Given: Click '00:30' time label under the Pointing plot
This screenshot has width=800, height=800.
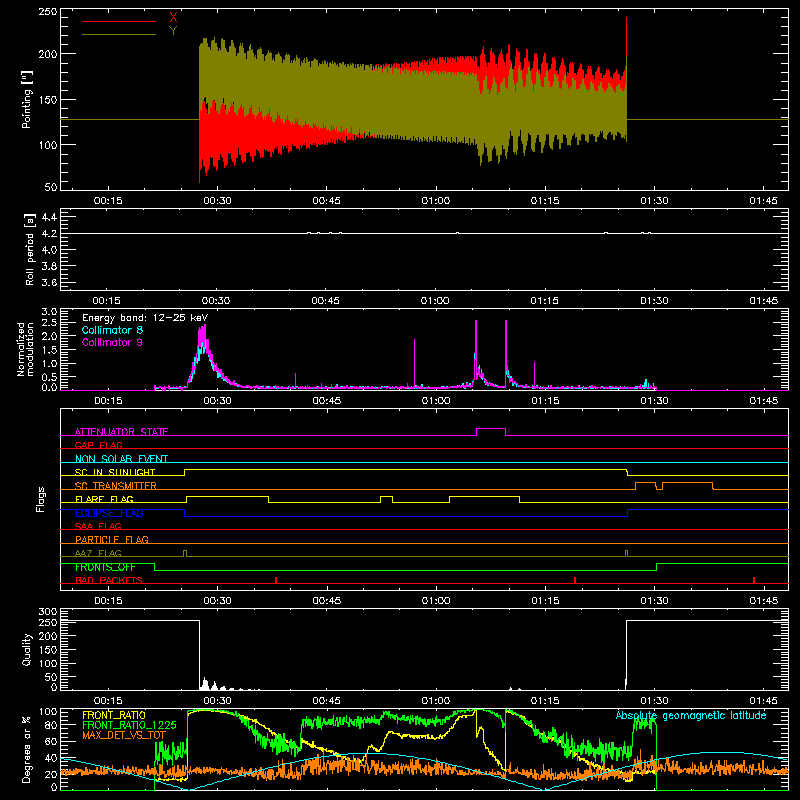Looking at the screenshot, I should (x=217, y=201).
